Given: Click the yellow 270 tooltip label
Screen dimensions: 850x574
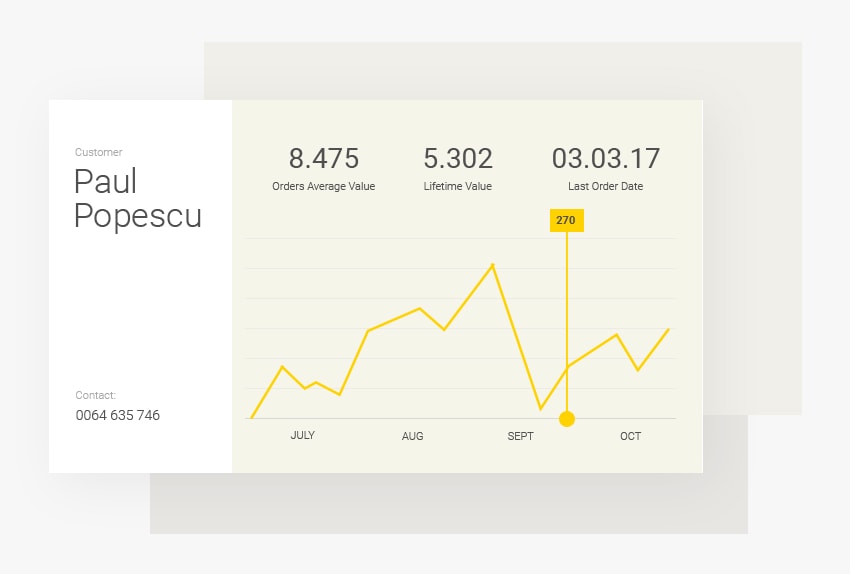Looking at the screenshot, I should click(566, 220).
